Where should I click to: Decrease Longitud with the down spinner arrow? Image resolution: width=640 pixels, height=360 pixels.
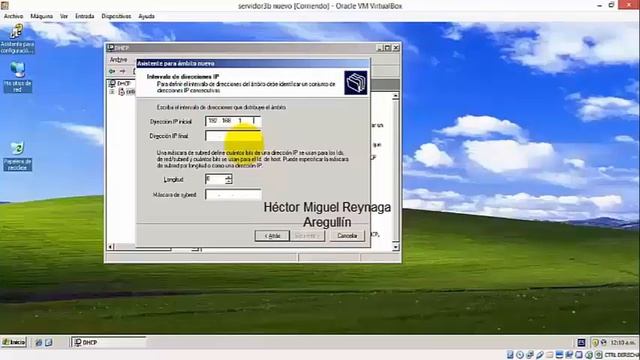tap(229, 181)
